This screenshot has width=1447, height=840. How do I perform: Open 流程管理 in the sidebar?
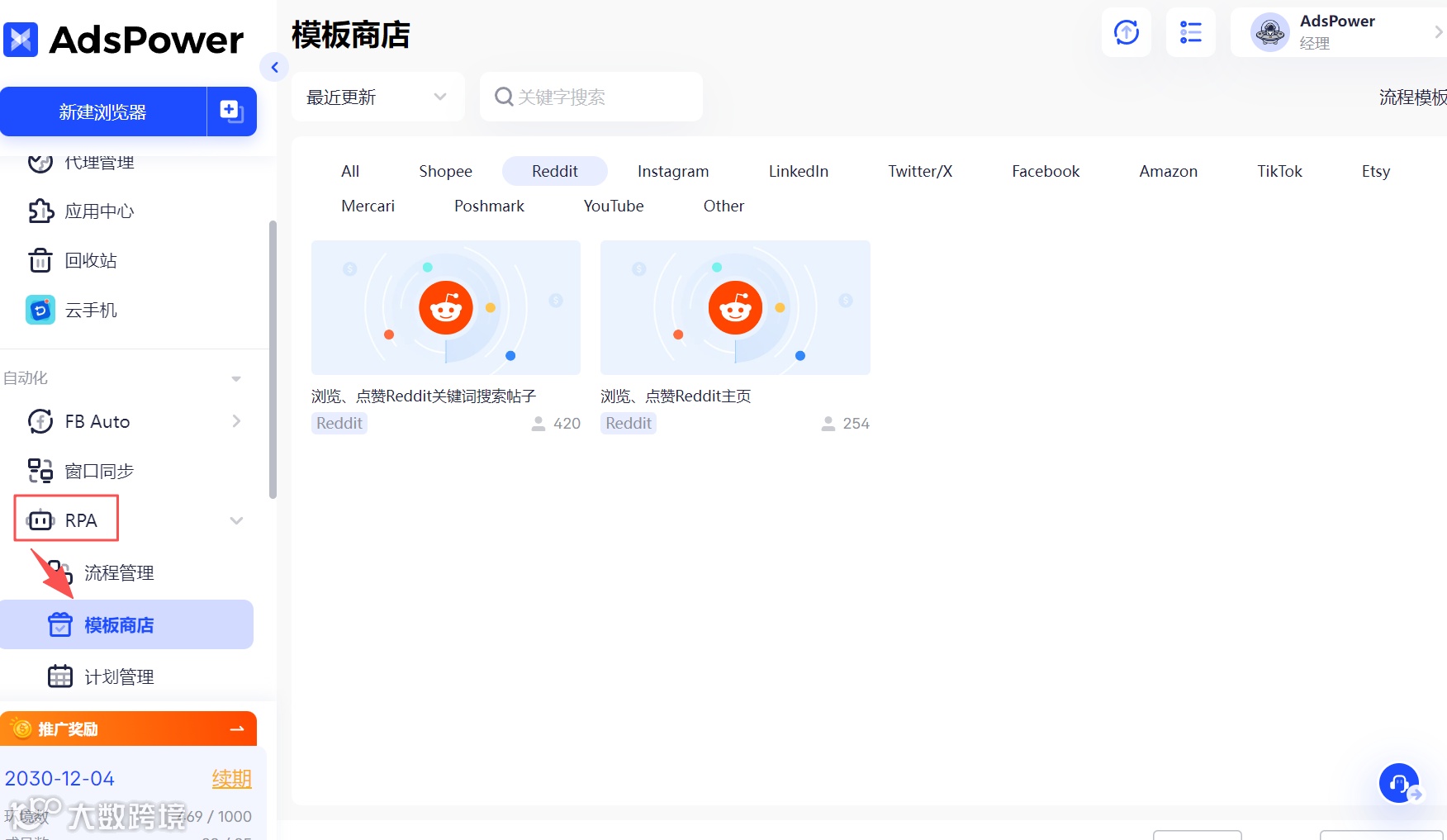119,572
